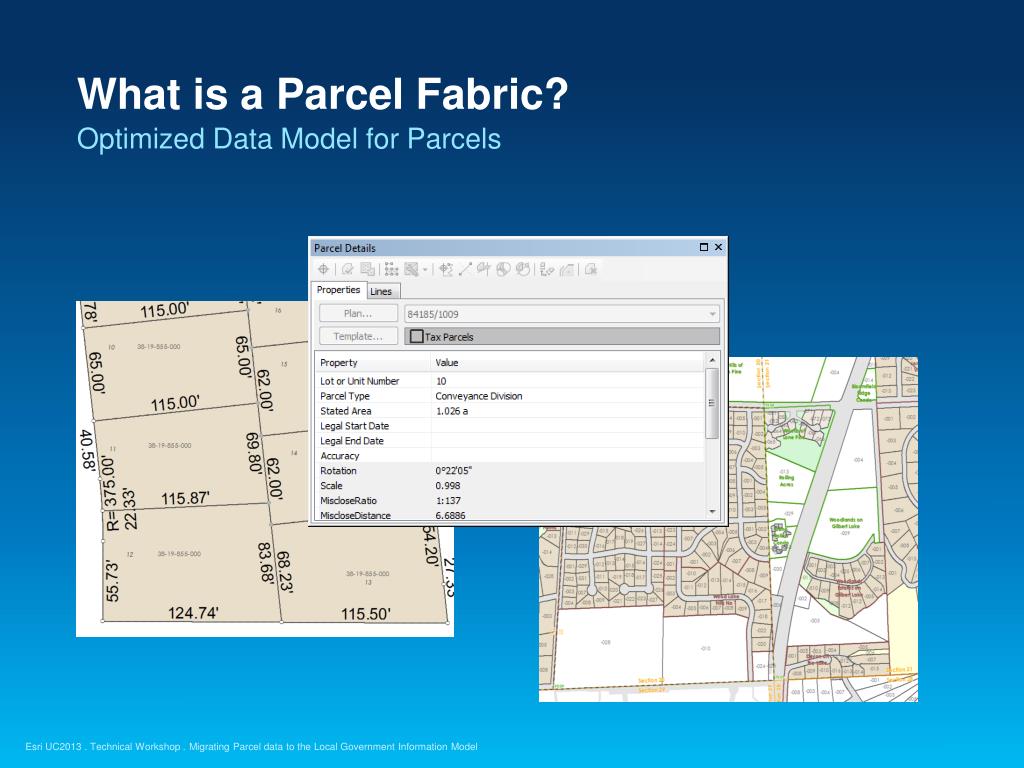Click the grey polygon shape icon in toolbar

click(x=567, y=269)
